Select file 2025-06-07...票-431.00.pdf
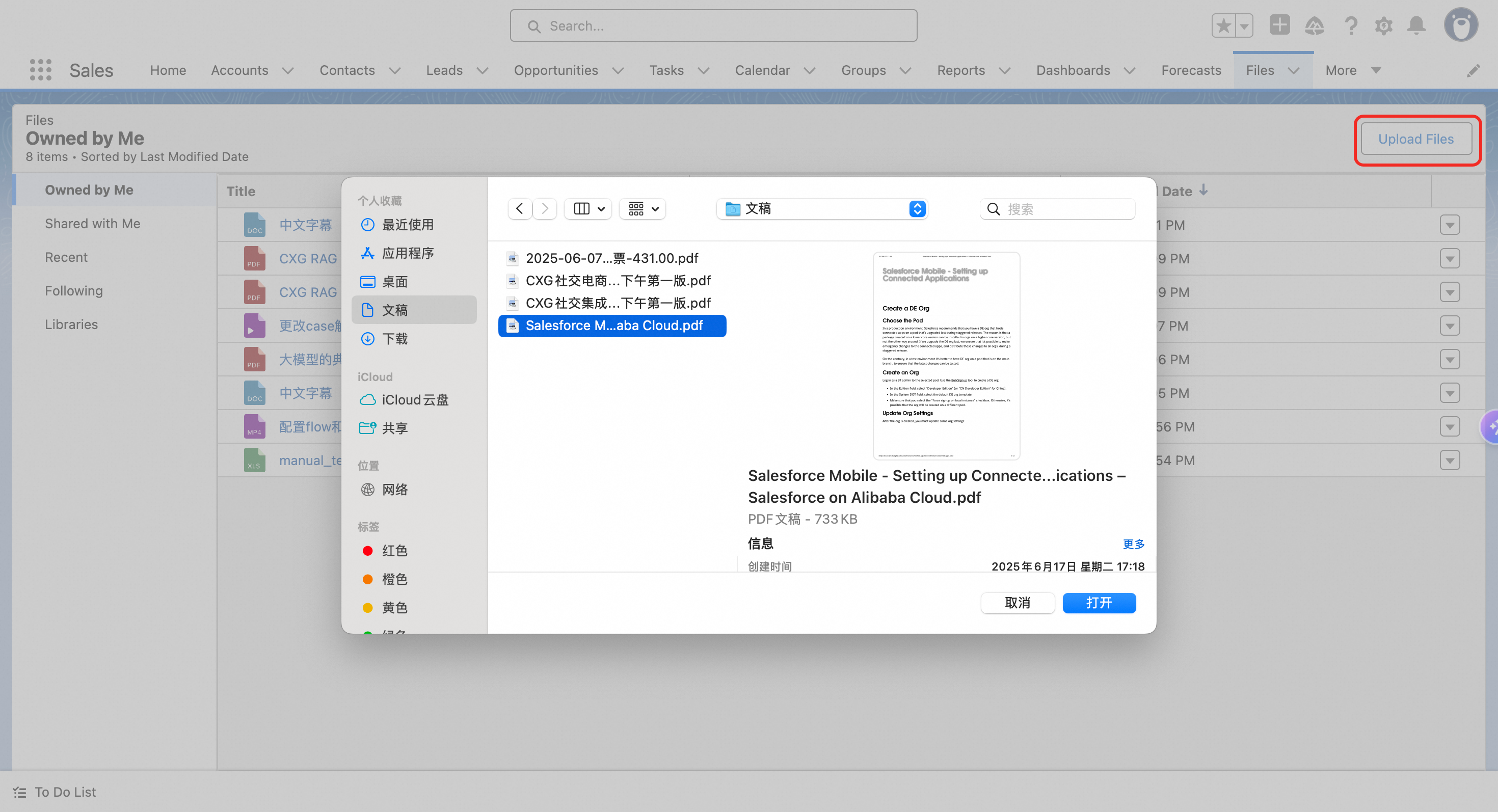This screenshot has height=812, width=1498. pyautogui.click(x=612, y=258)
